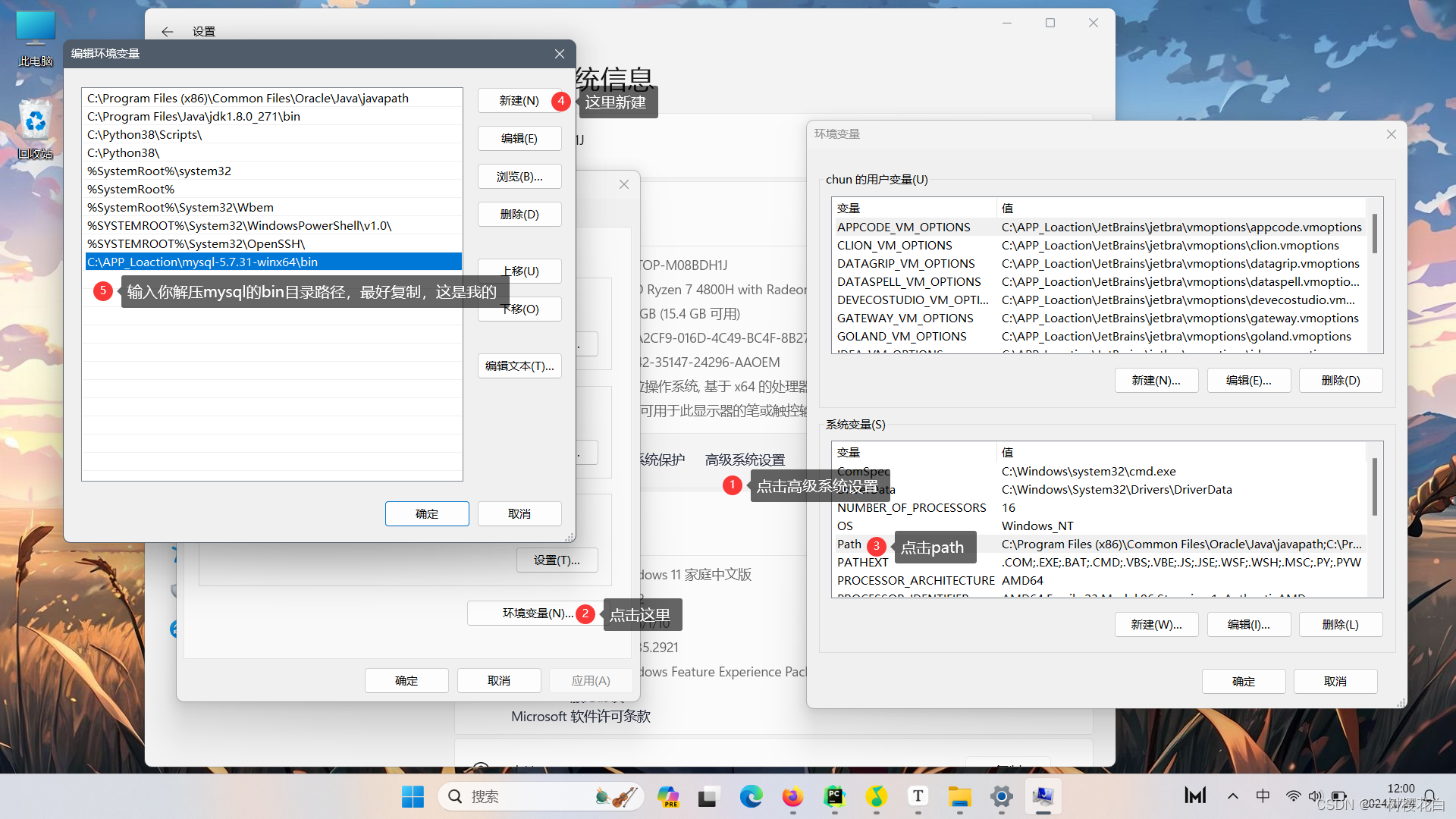The width and height of the screenshot is (1456, 819).
Task: Open File Explorer from the taskbar
Action: click(x=959, y=796)
